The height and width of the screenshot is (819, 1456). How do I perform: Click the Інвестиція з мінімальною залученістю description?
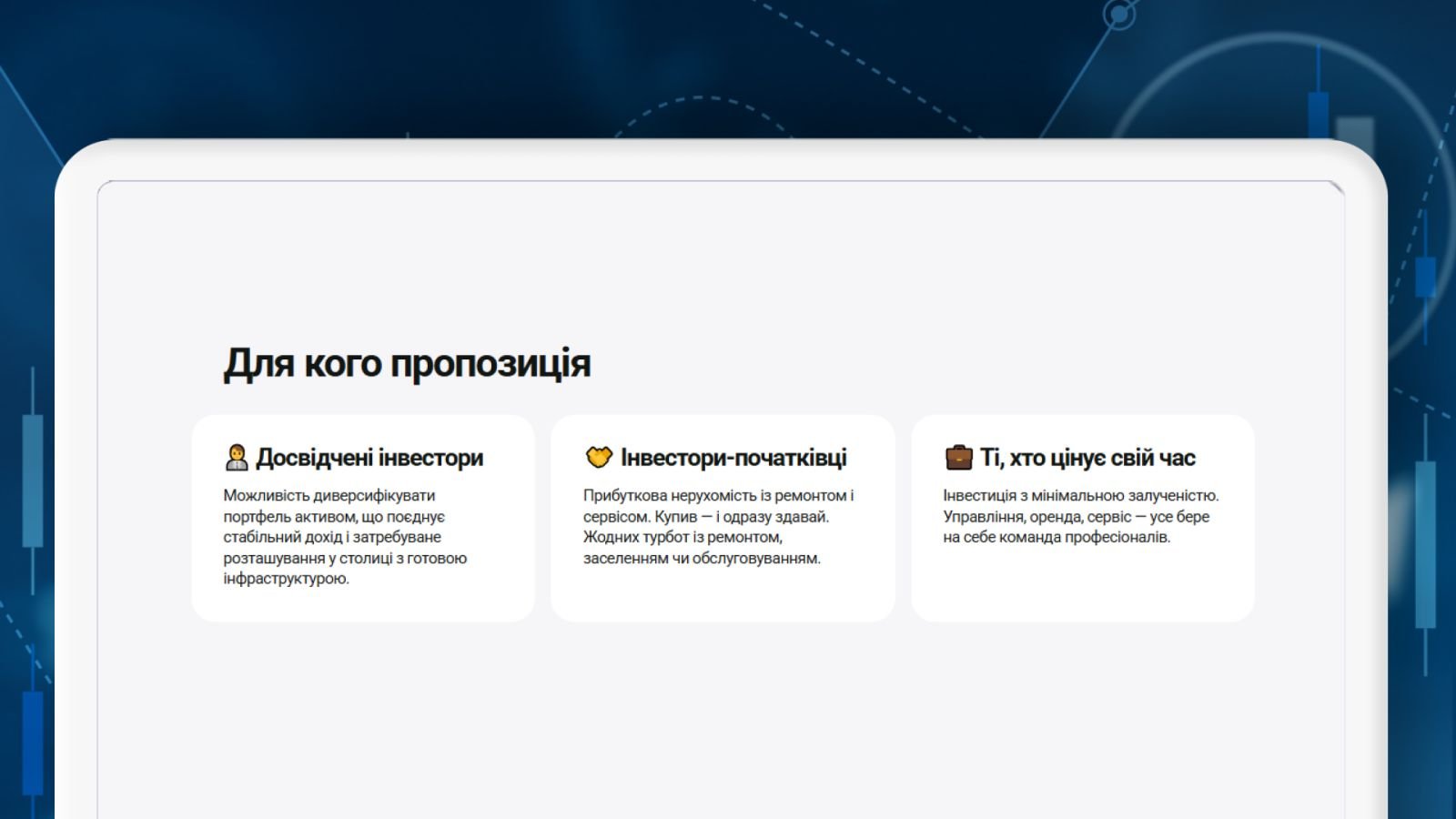click(x=1080, y=516)
